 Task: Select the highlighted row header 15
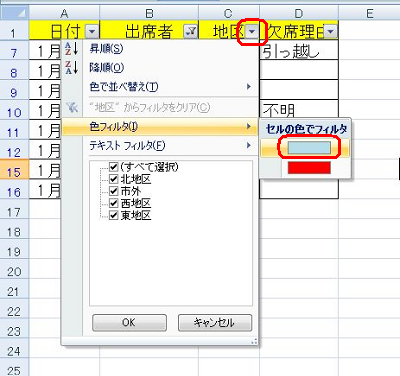[14, 170]
